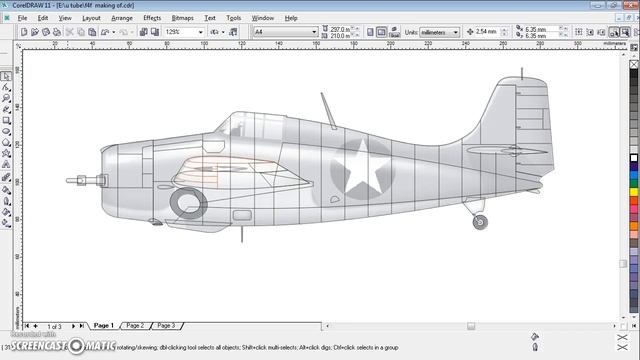Screen dimensions: 640x360
Task: Select the Eyedropper tool
Action: tap(6, 190)
